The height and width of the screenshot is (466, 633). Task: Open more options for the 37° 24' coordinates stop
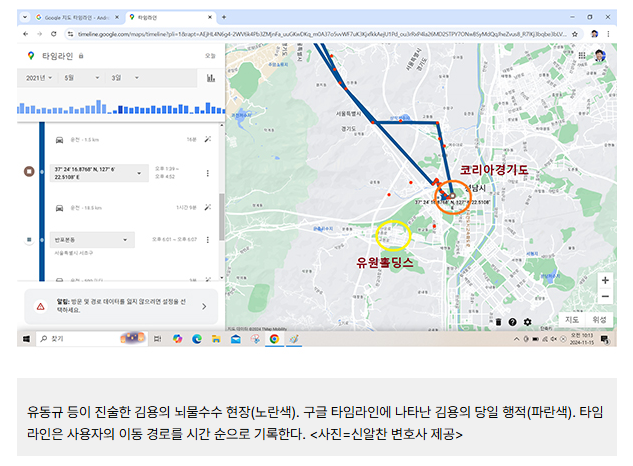coord(208,173)
